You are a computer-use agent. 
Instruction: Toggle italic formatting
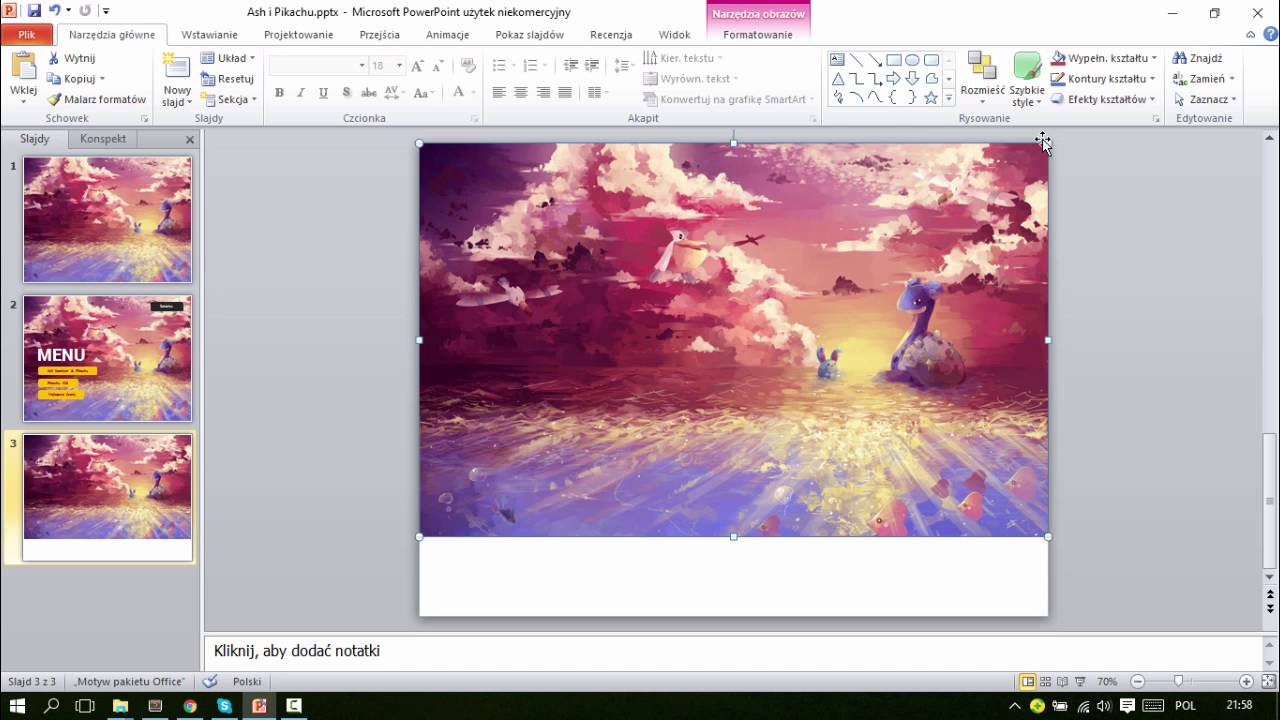click(301, 93)
